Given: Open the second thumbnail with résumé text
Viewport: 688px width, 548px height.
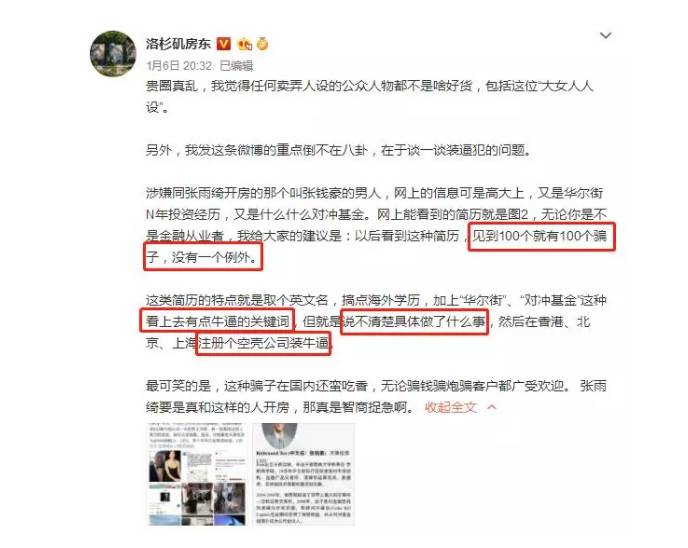Looking at the screenshot, I should 304,474.
